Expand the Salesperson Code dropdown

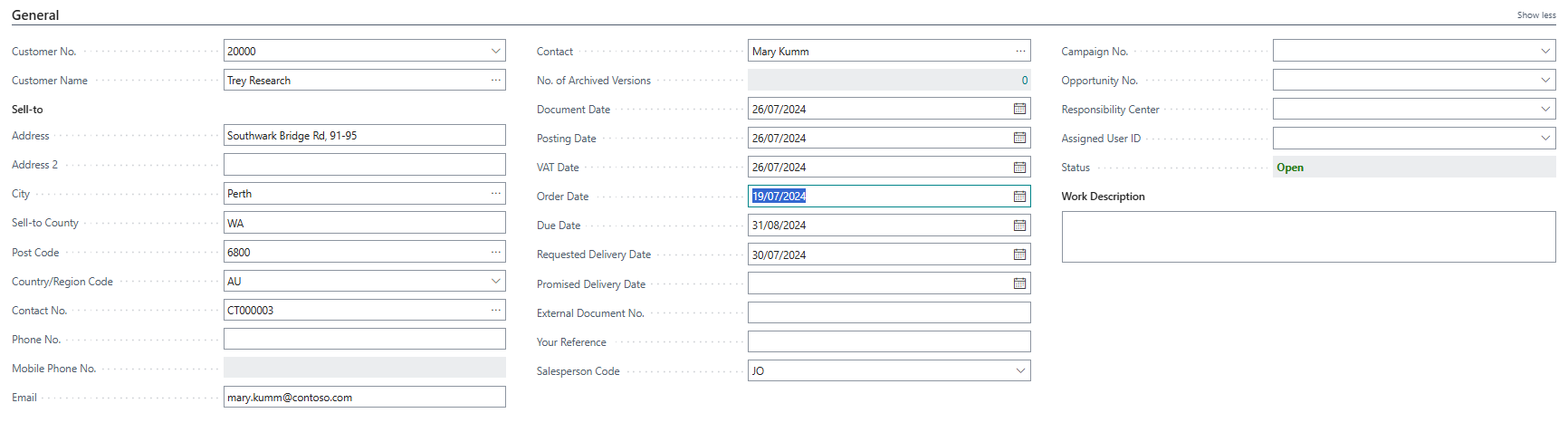[x=1020, y=370]
